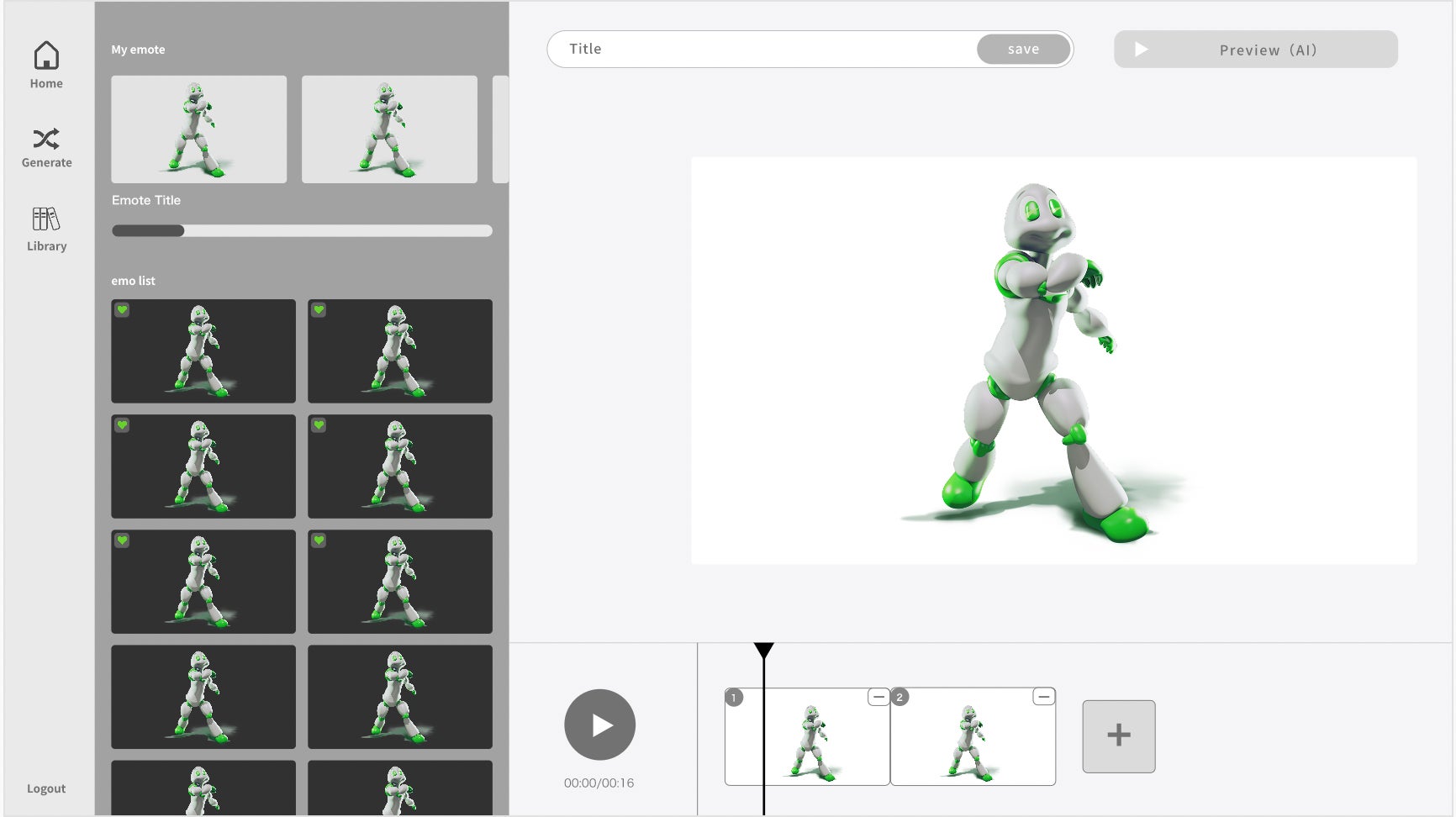The height and width of the screenshot is (817, 1456).
Task: Unfavorite the second-row right emo via its heart
Action: coord(319,425)
